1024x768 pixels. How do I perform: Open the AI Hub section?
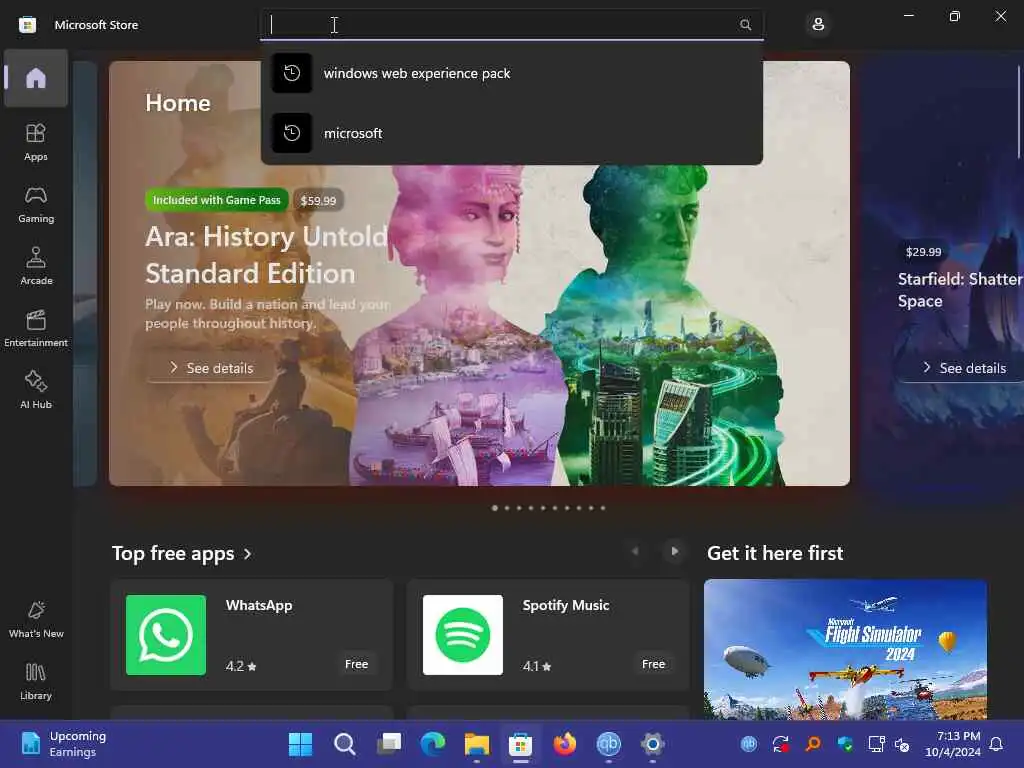point(36,390)
